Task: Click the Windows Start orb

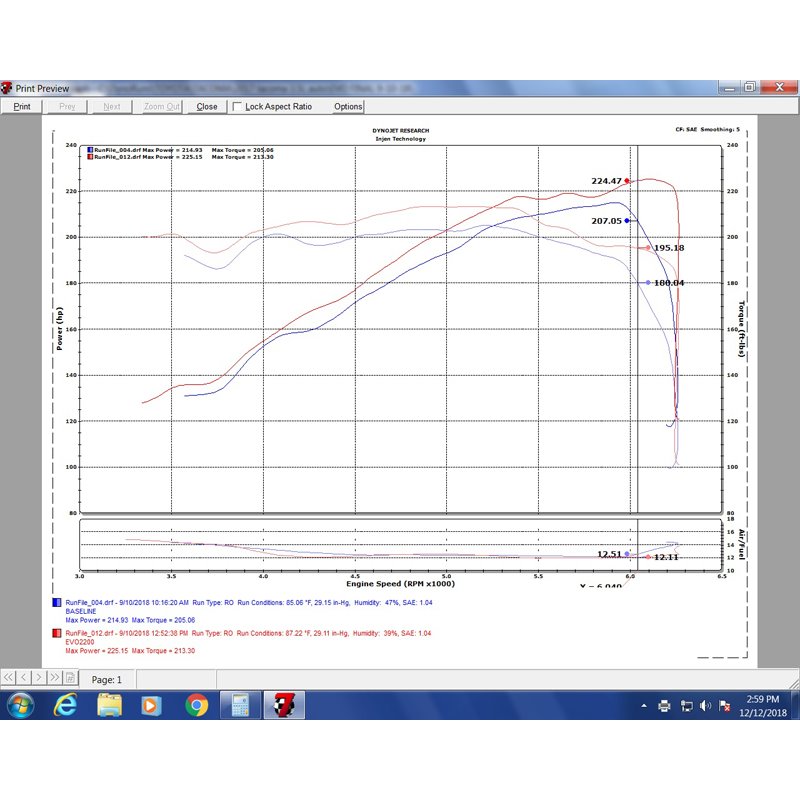Action: point(20,705)
